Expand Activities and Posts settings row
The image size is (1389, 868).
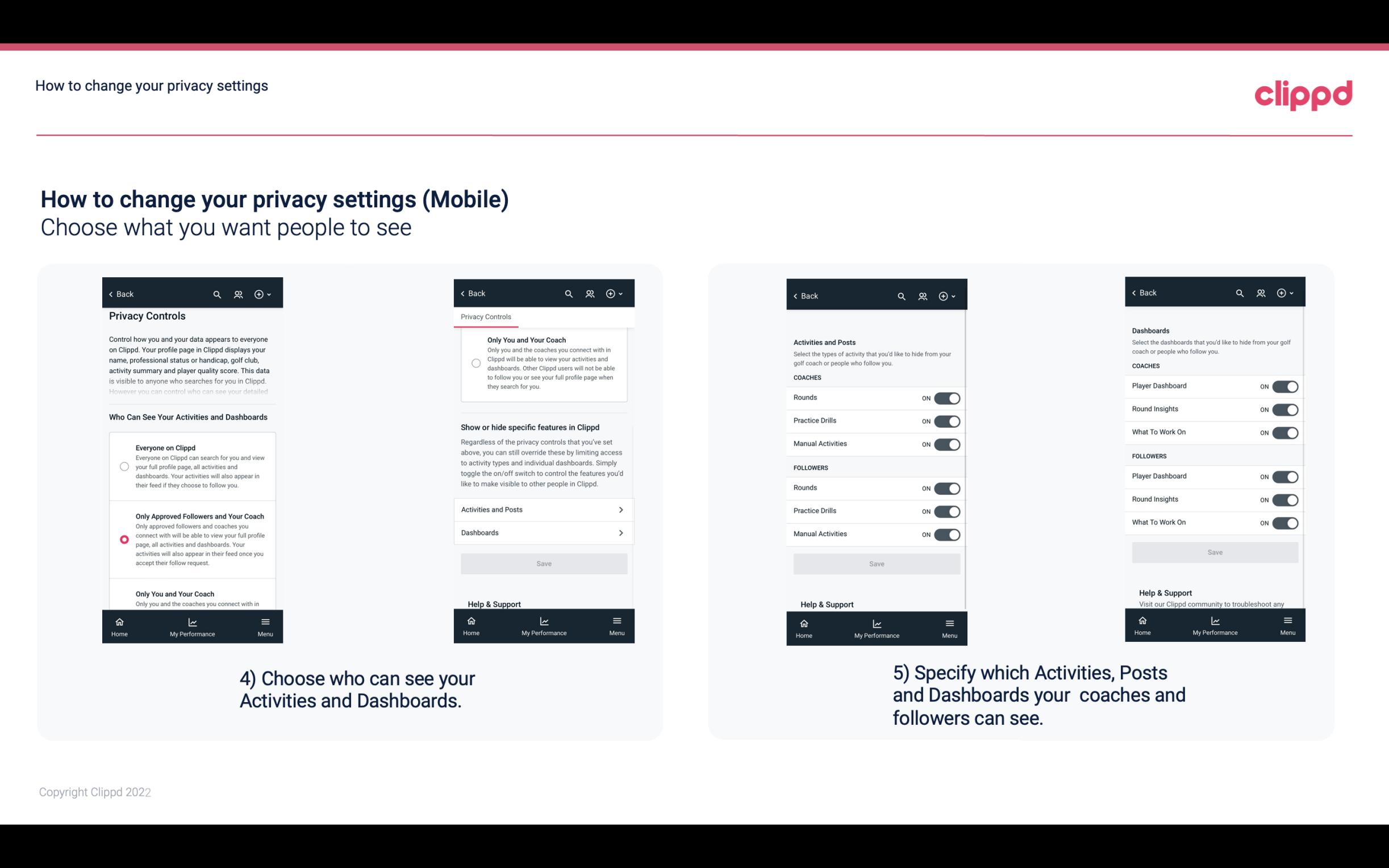(543, 509)
